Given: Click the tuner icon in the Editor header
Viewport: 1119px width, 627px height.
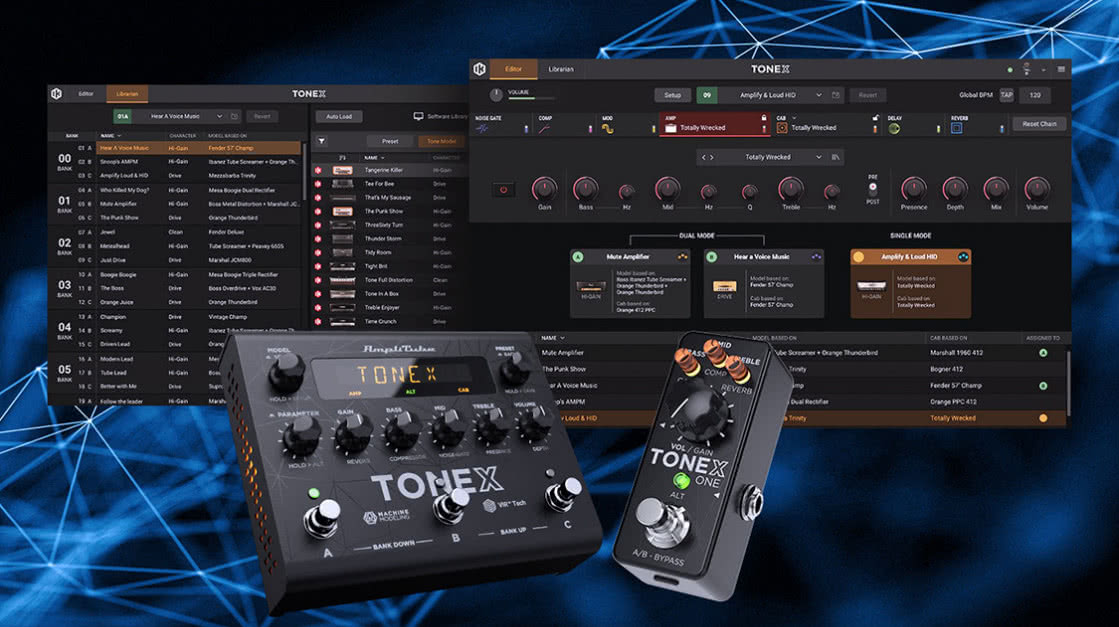Looking at the screenshot, I should coord(1026,69).
